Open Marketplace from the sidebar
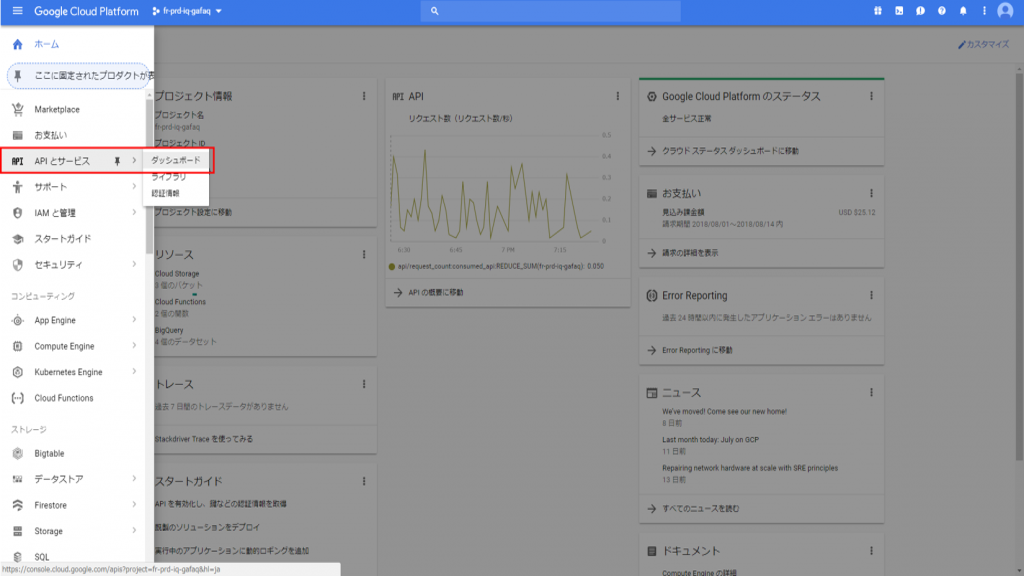 click(x=57, y=110)
